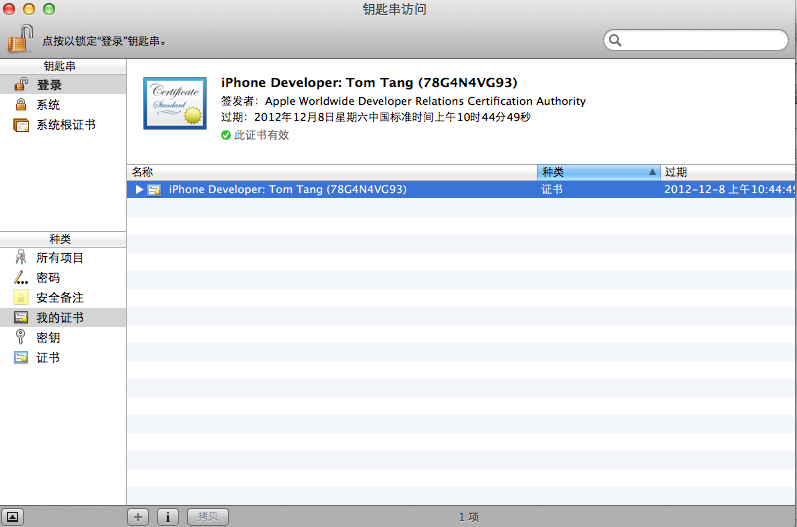
Task: Toggle the keychain list visibility button
Action: coord(12,517)
